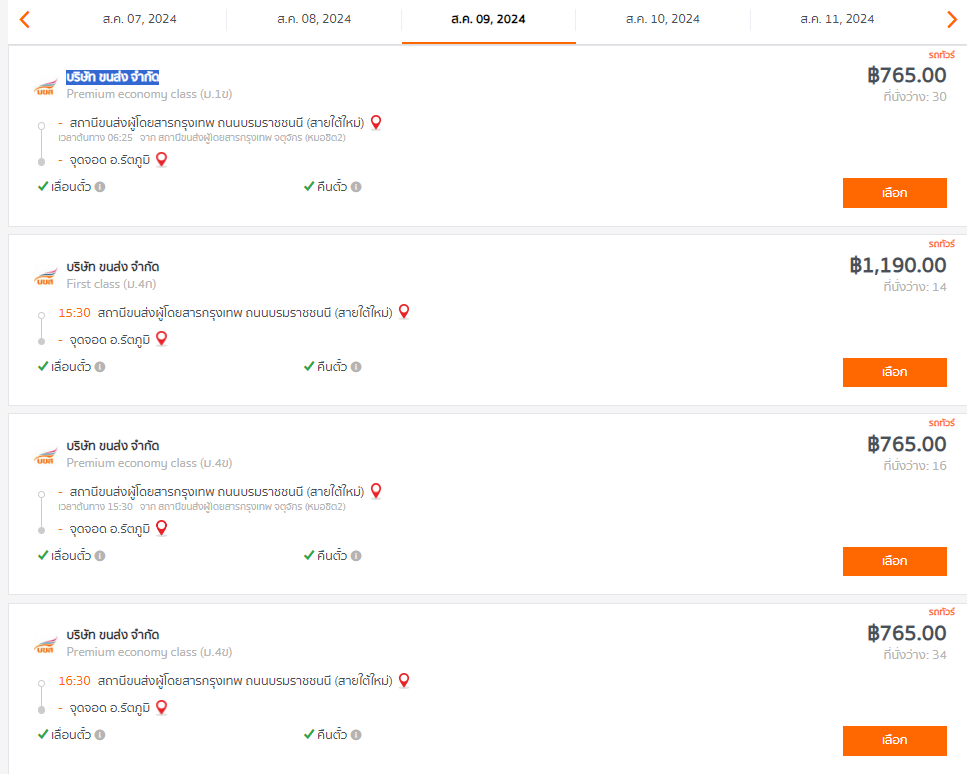Click map pin next to 16:30 departure station
This screenshot has height=774, width=967.
[x=404, y=680]
